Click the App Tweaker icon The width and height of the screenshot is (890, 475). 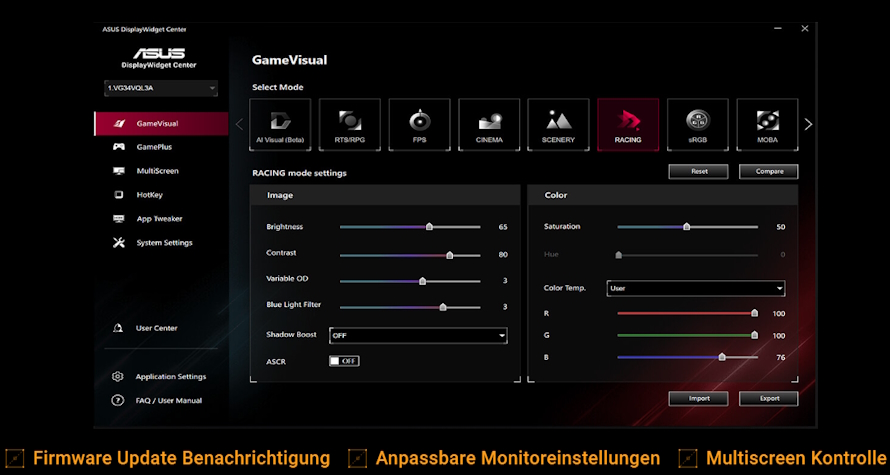point(119,218)
